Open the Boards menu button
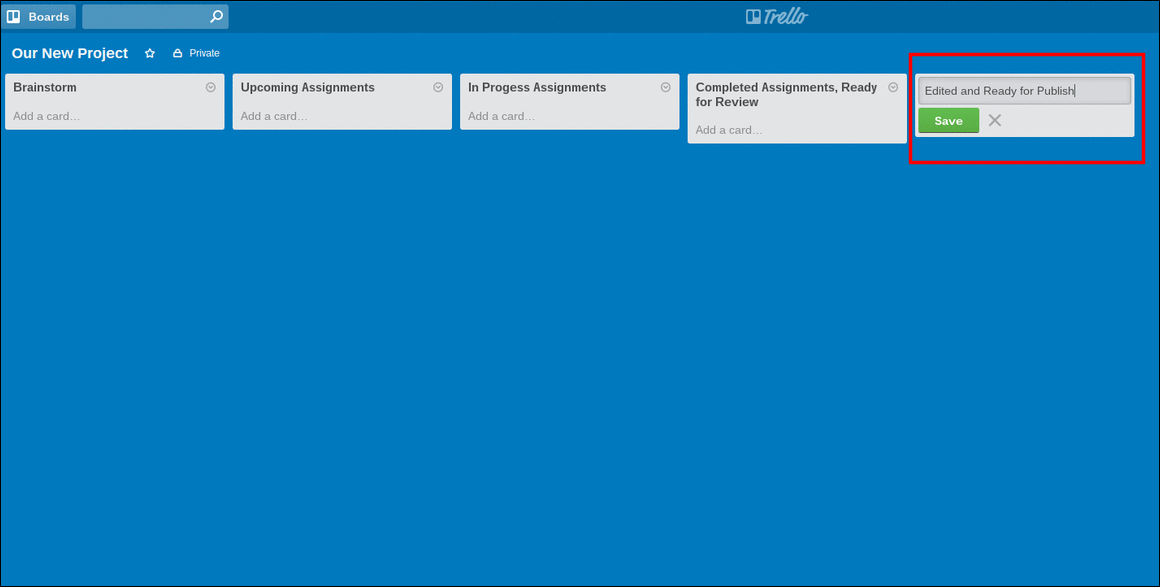Viewport: 1160px width, 587px height. 40,16
